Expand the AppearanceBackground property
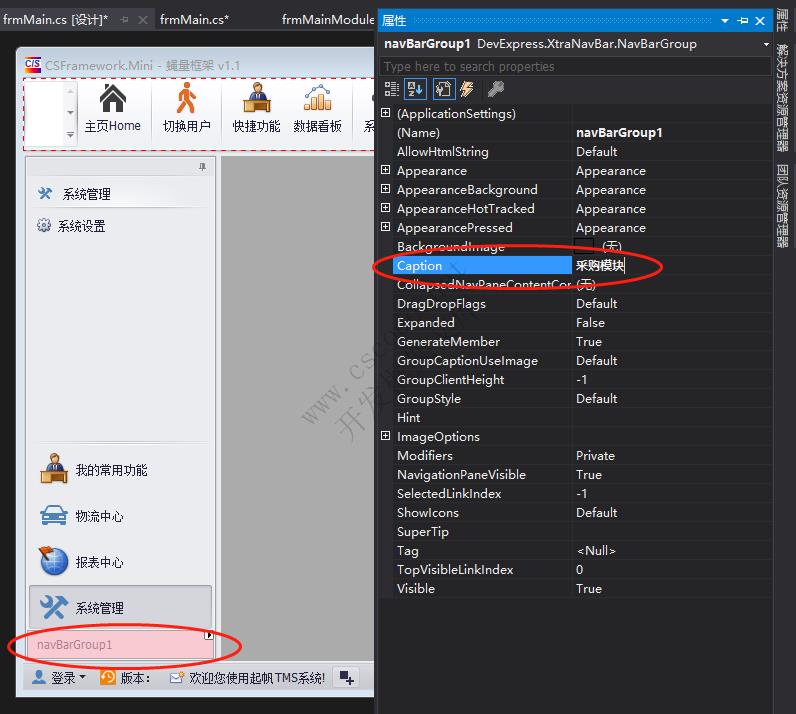The image size is (796, 714). pos(386,189)
